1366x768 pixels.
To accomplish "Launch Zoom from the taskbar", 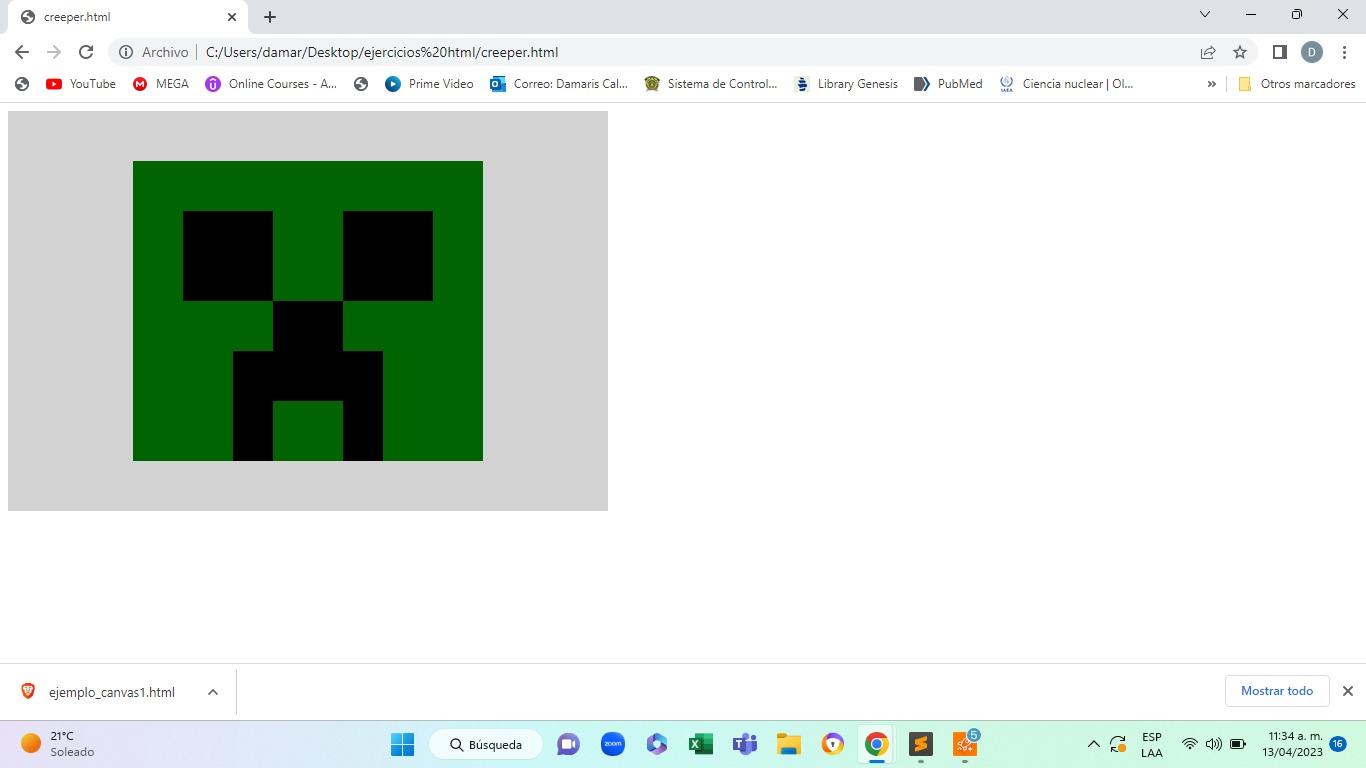I will (x=613, y=744).
